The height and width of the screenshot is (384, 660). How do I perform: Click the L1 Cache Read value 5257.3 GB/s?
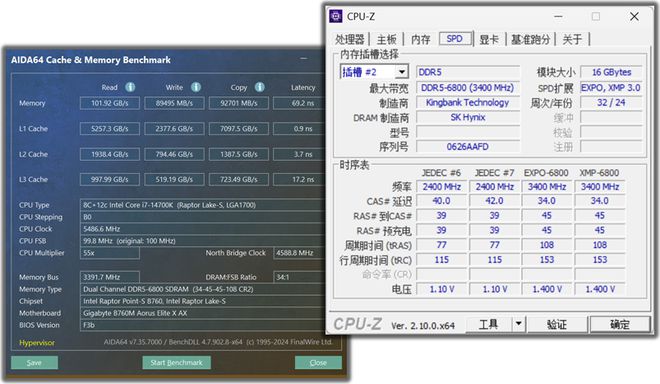point(110,129)
